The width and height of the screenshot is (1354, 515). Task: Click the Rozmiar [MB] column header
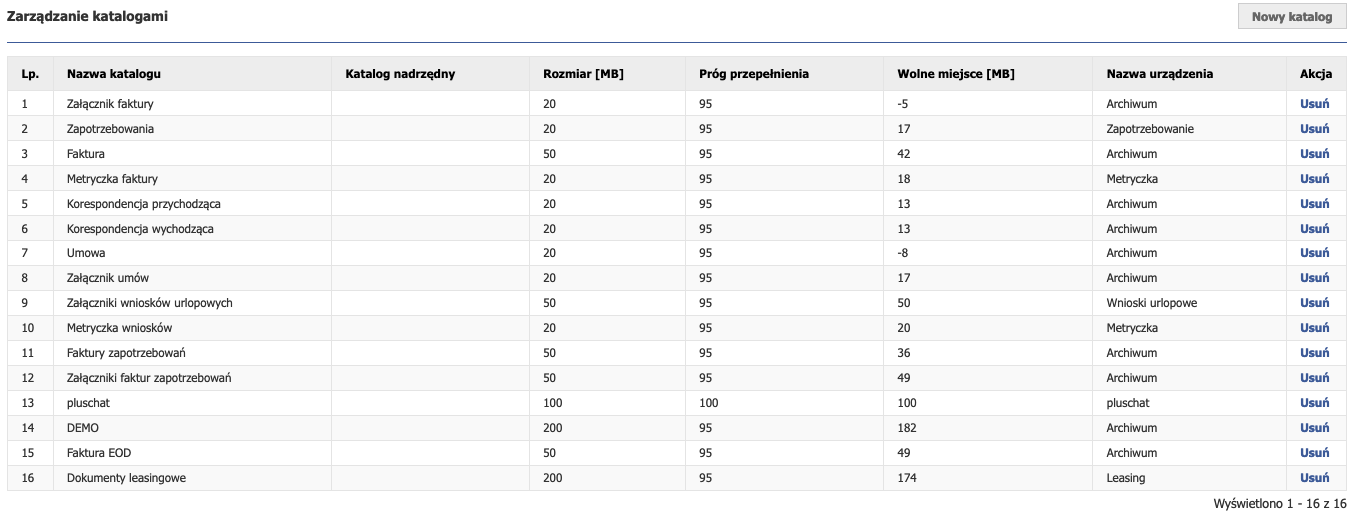point(583,74)
